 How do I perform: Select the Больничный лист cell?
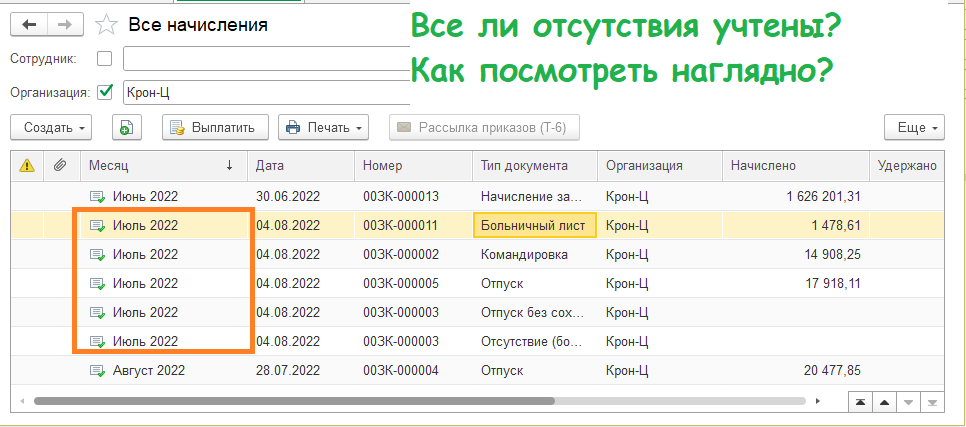tap(535, 226)
